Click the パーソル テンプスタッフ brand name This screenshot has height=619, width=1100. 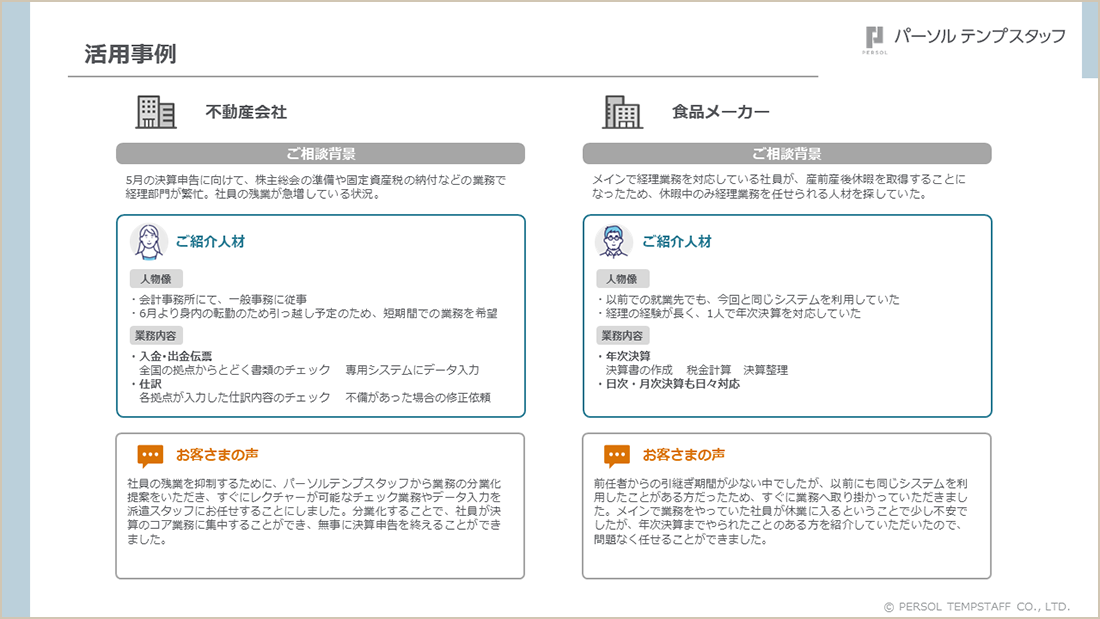(980, 36)
